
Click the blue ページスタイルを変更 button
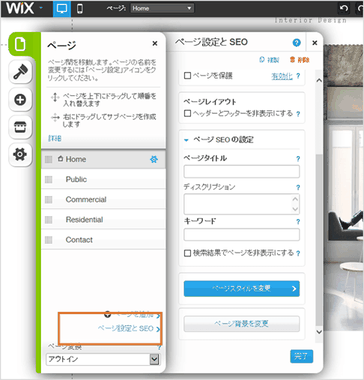(242, 289)
